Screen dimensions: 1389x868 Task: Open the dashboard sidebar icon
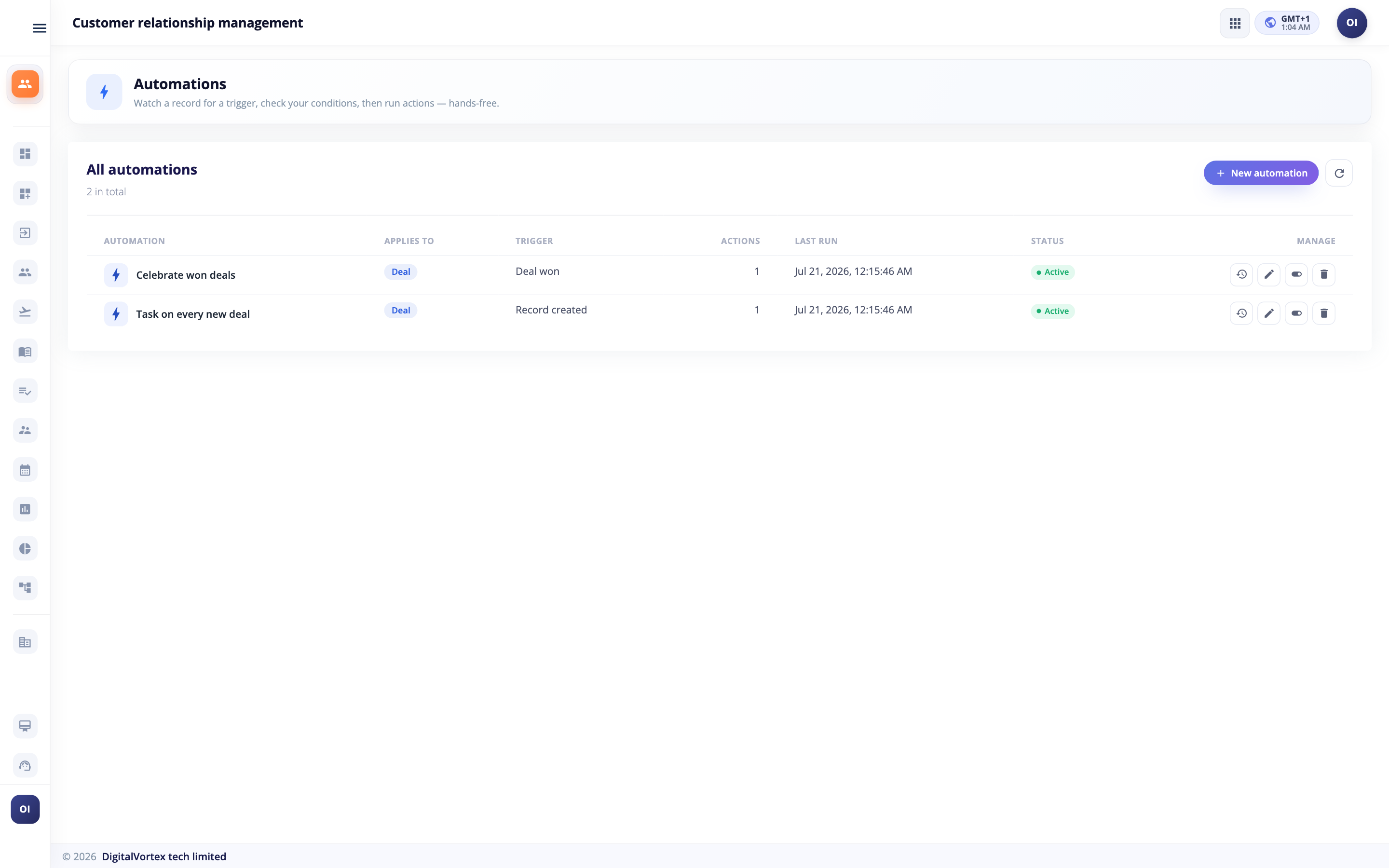[x=25, y=154]
